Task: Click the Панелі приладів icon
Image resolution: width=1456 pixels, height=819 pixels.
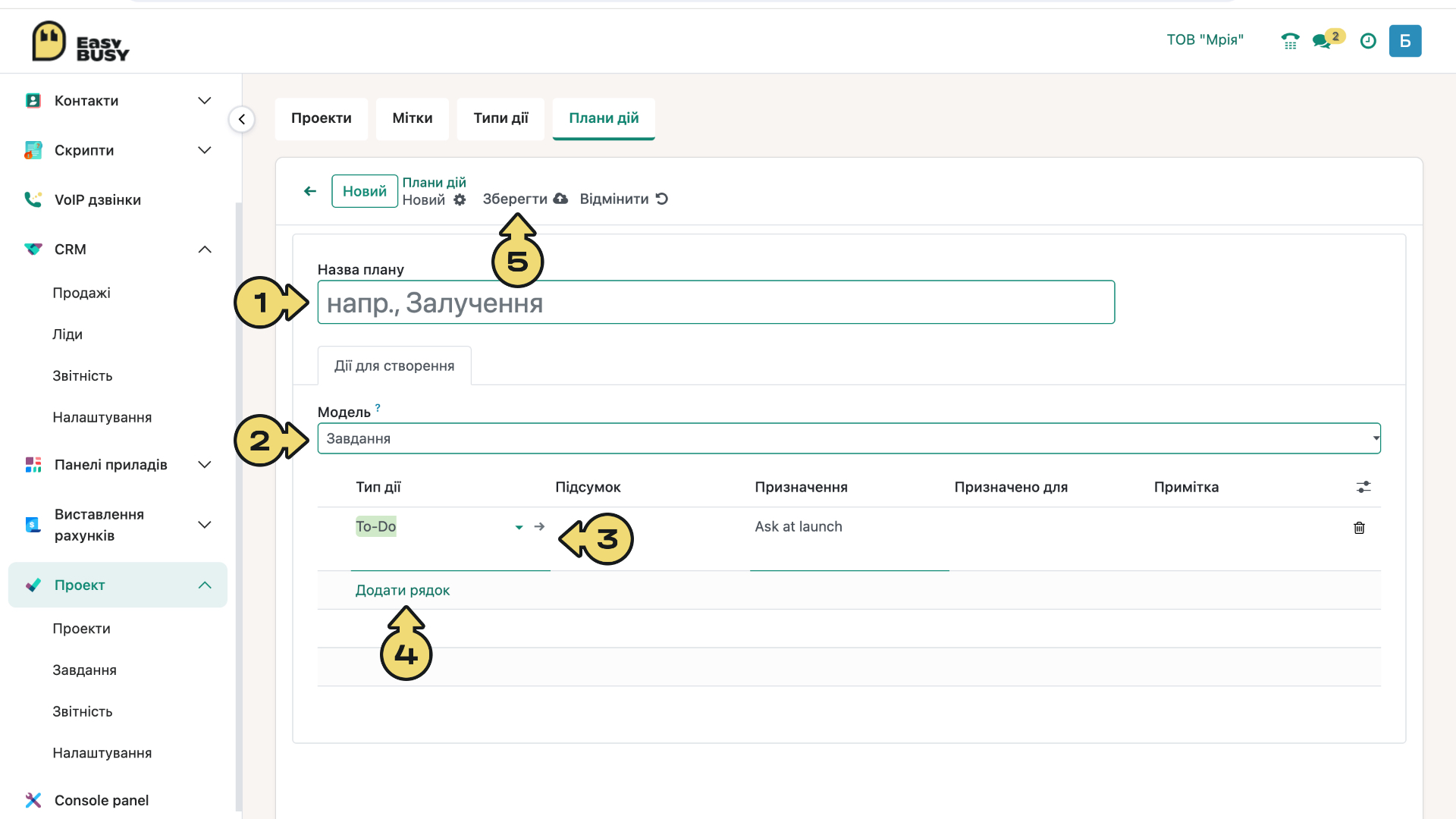Action: pos(33,465)
